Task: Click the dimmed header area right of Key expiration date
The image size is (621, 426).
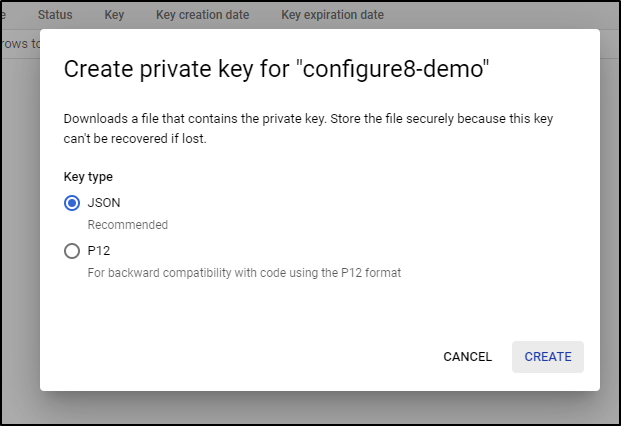Action: point(499,15)
